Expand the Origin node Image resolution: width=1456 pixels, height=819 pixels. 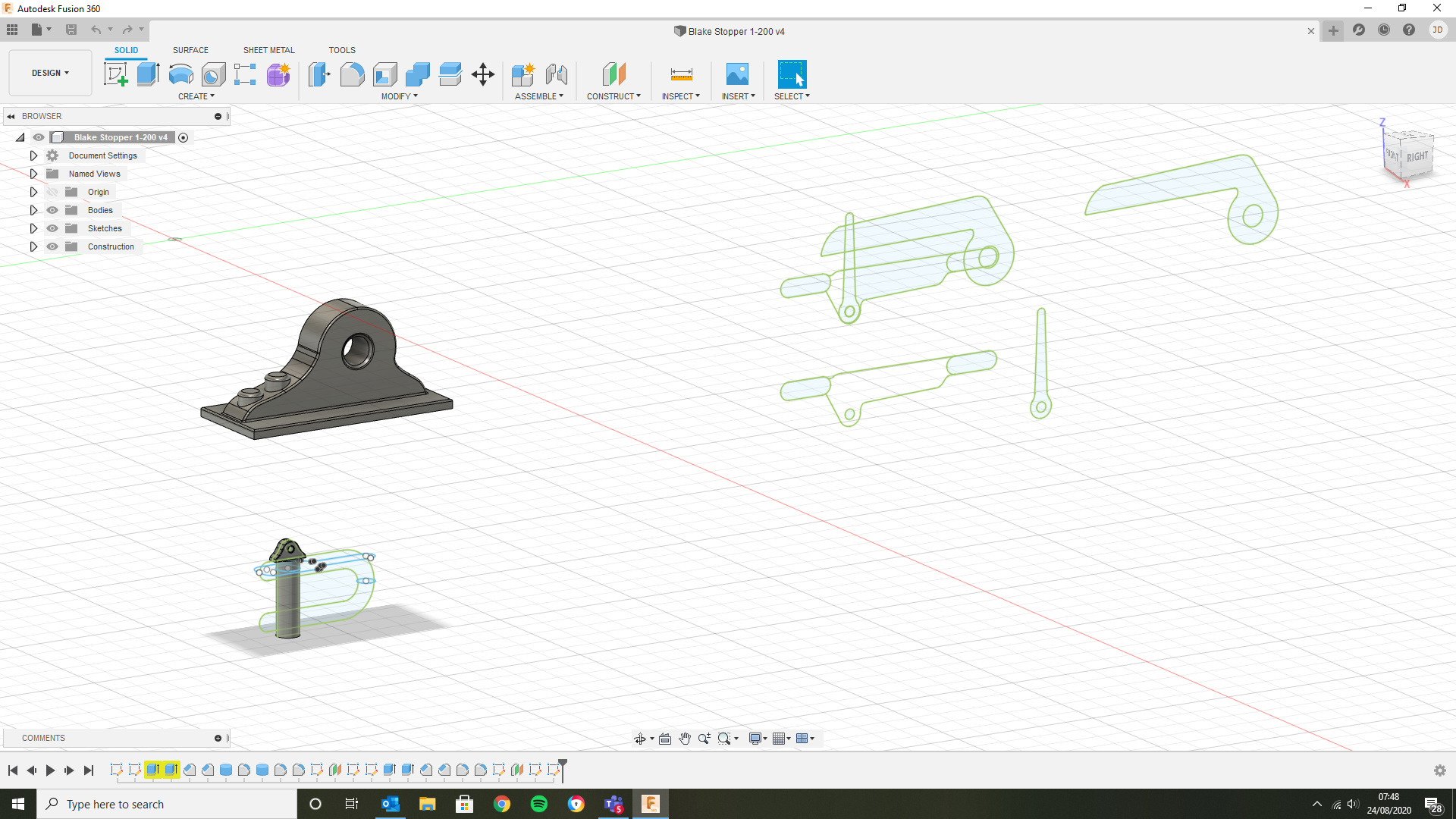coord(33,192)
